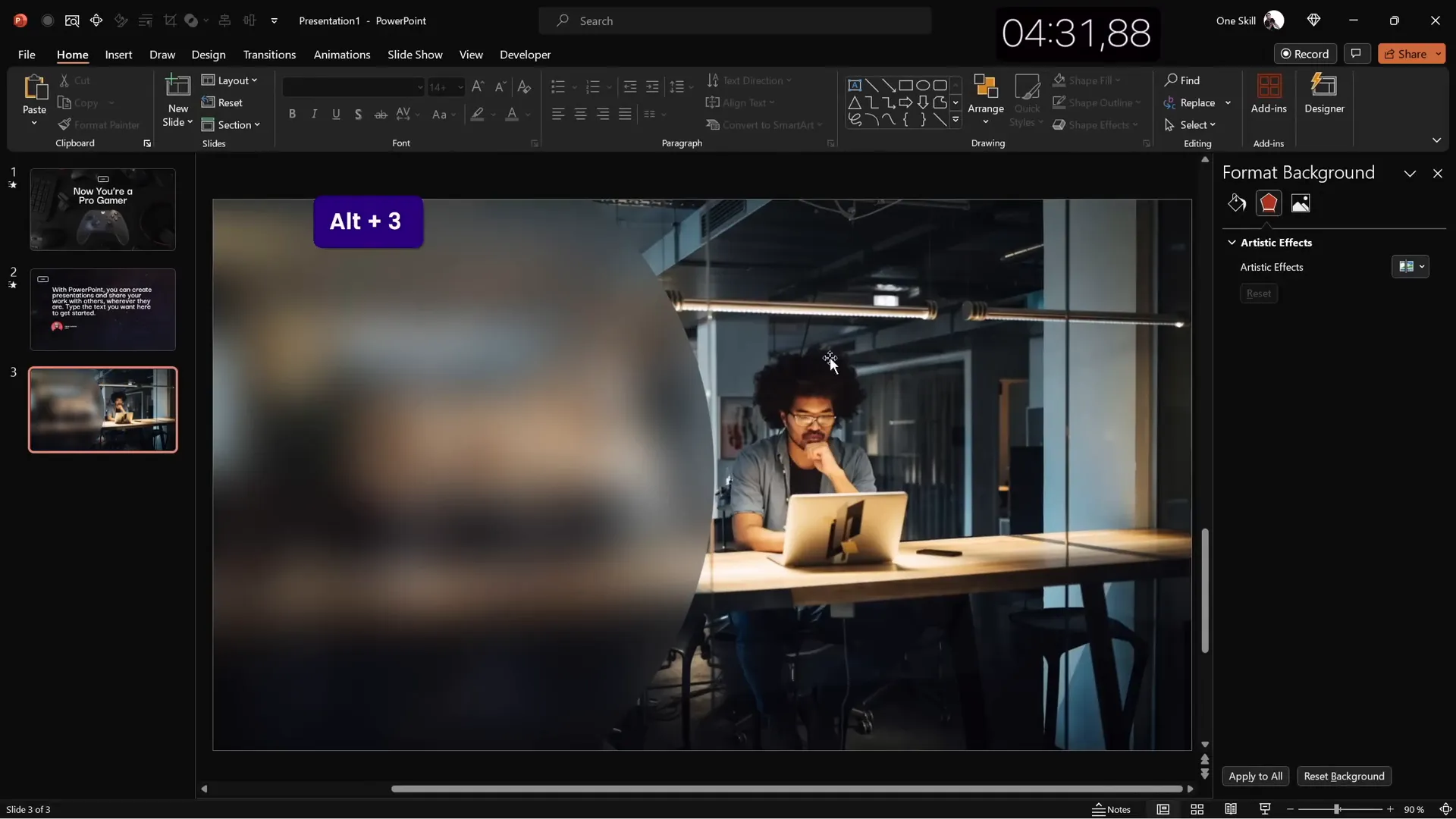Start Slide Show from status bar
Screen dimensions: 1456x819
[1265, 809]
